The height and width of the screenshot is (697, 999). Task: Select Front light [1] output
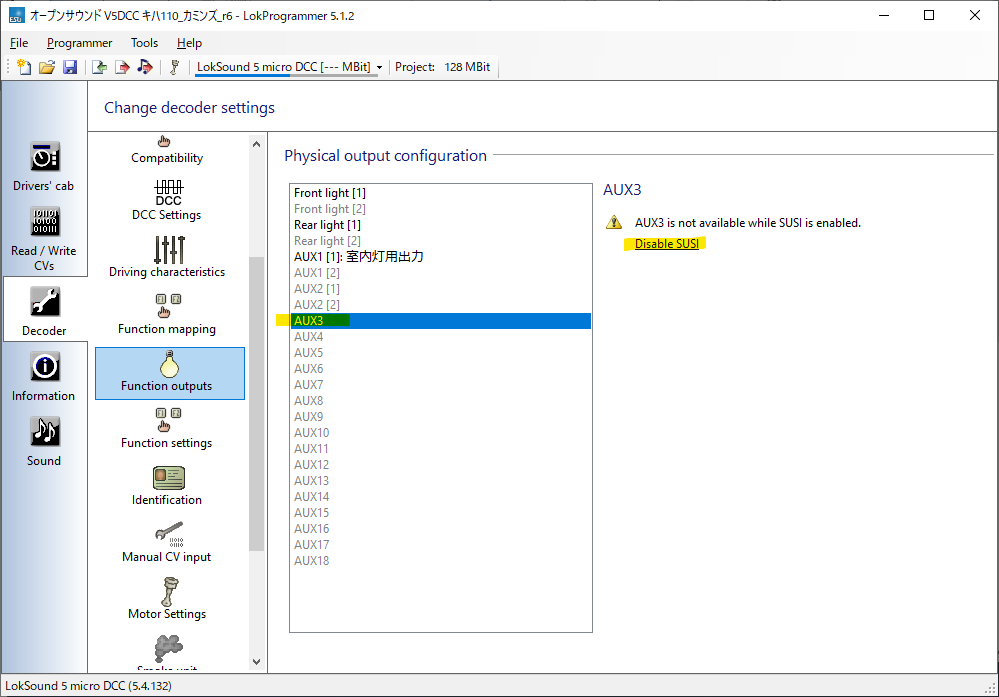tap(440, 193)
